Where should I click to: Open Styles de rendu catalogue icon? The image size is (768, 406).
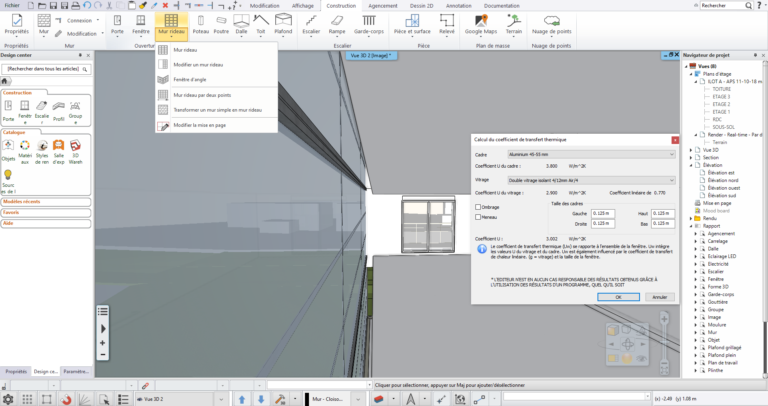[x=42, y=151]
